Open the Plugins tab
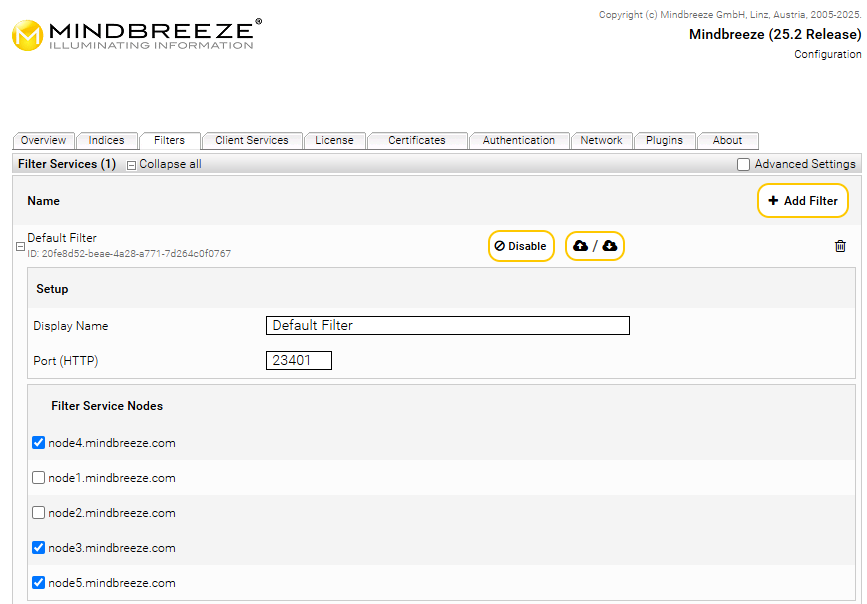 (x=665, y=140)
